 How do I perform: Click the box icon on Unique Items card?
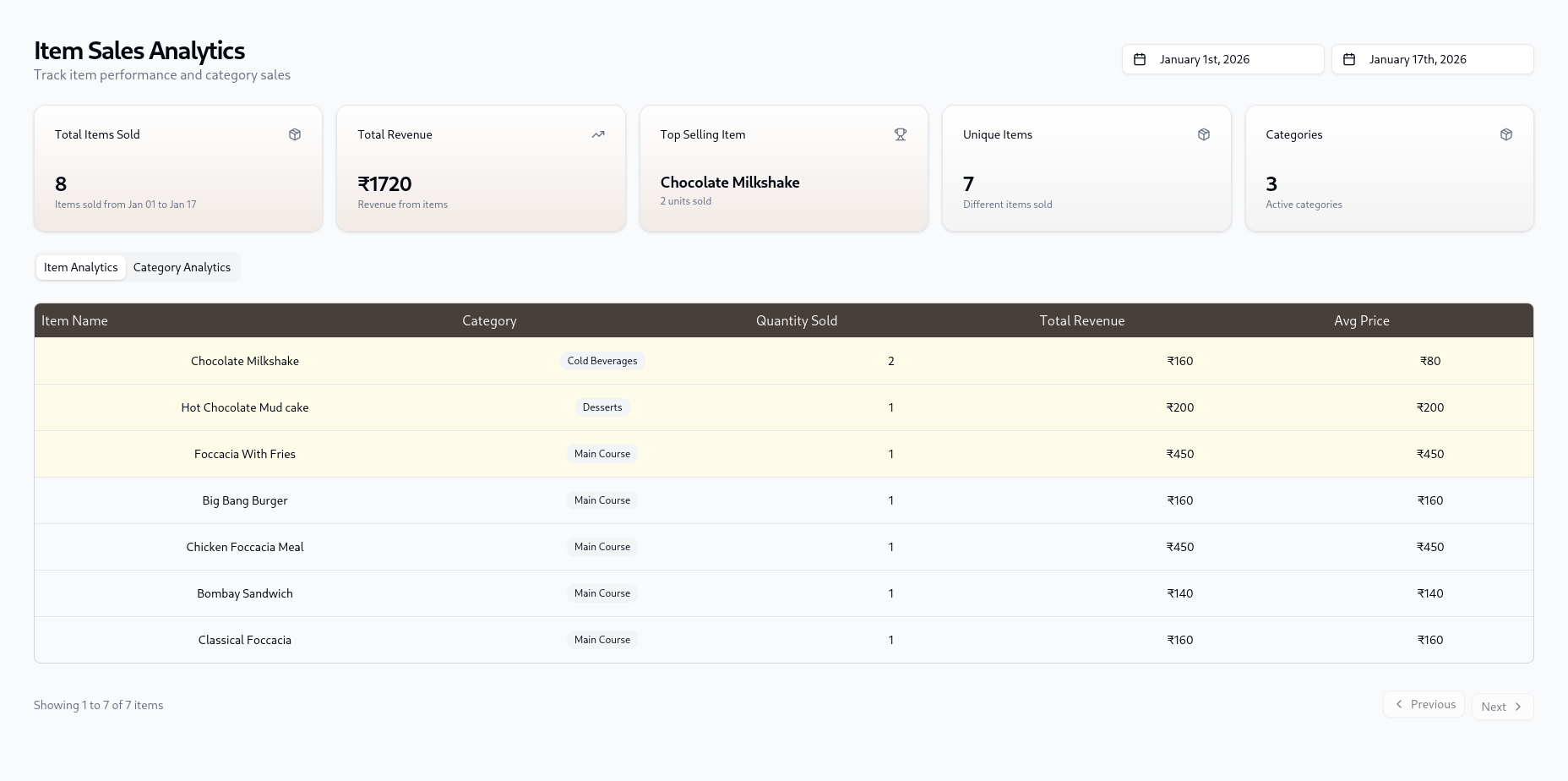pos(1204,134)
